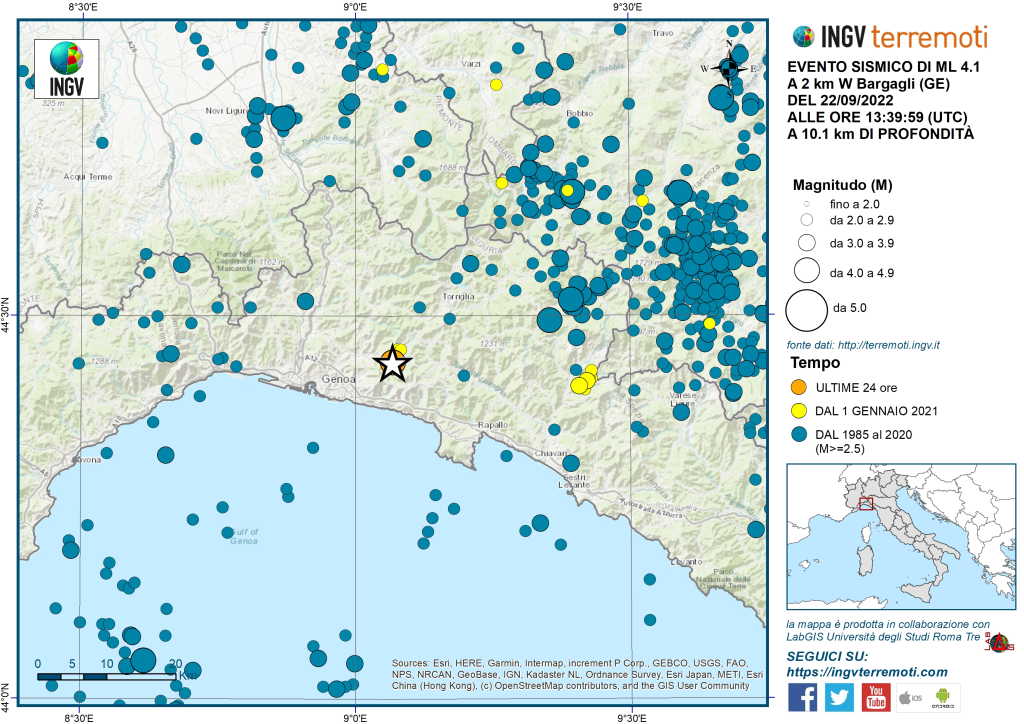Click the largest 'da 5.0' magnitude circle

[806, 309]
